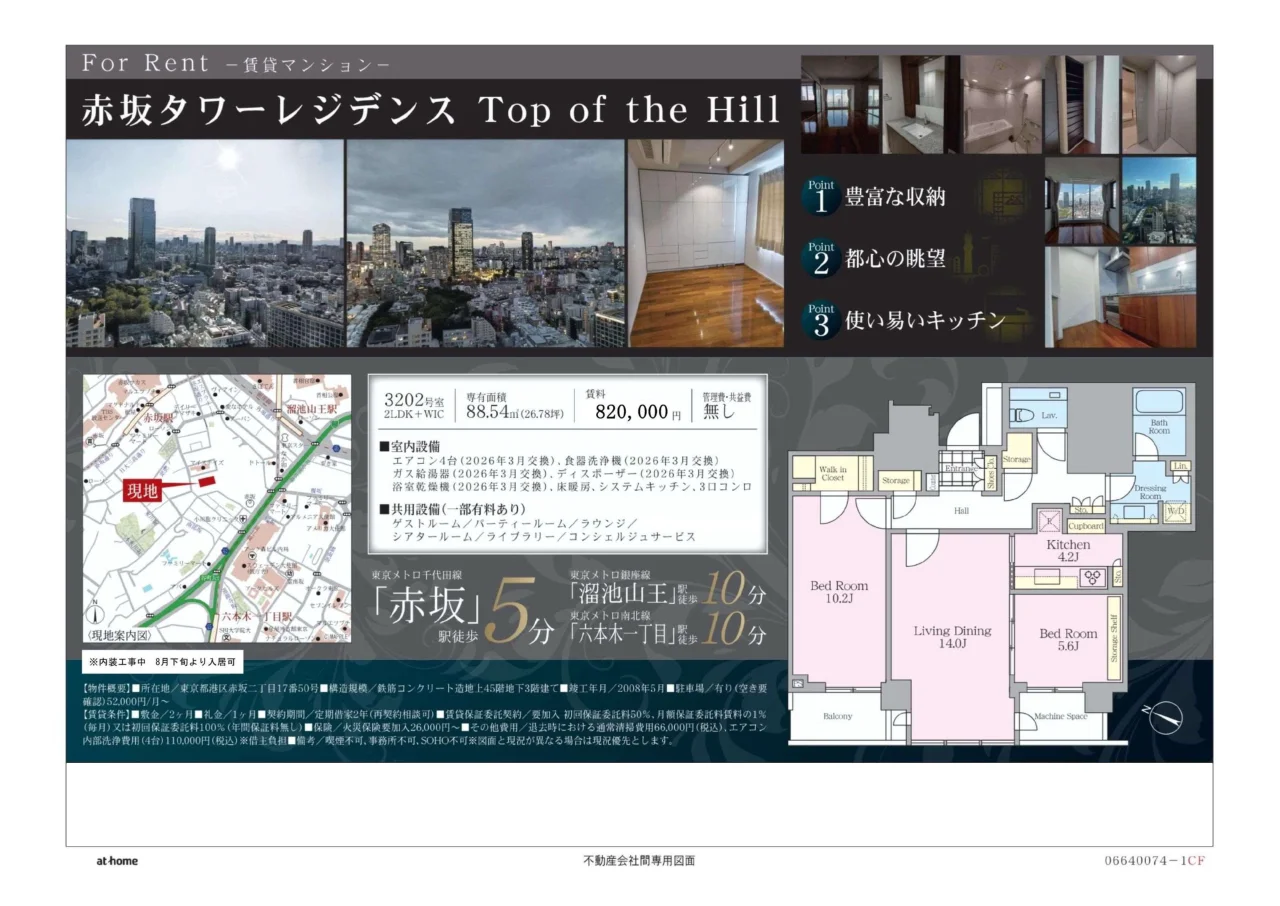Open the large photo of white wall storage

(x=706, y=243)
